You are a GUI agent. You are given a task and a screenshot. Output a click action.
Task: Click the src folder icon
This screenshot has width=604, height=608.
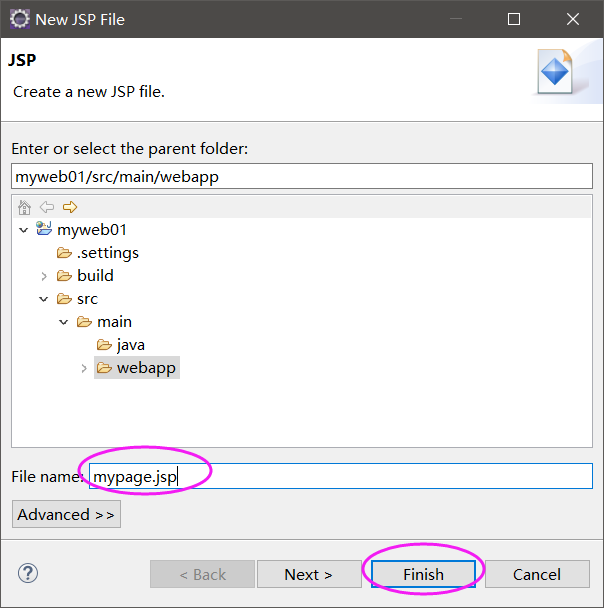(x=64, y=299)
